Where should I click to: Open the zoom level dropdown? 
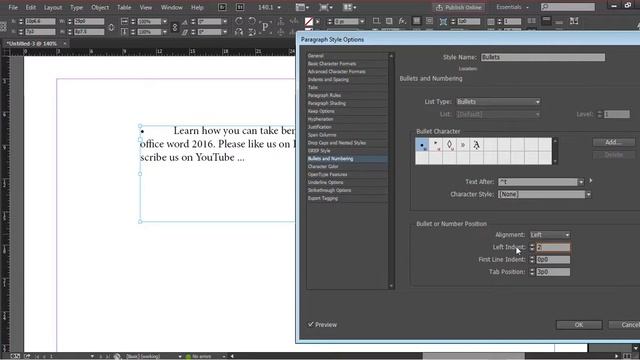click(x=279, y=7)
